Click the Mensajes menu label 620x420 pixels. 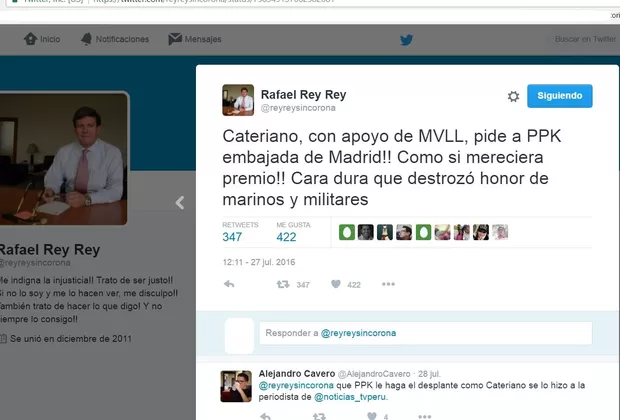pos(203,39)
